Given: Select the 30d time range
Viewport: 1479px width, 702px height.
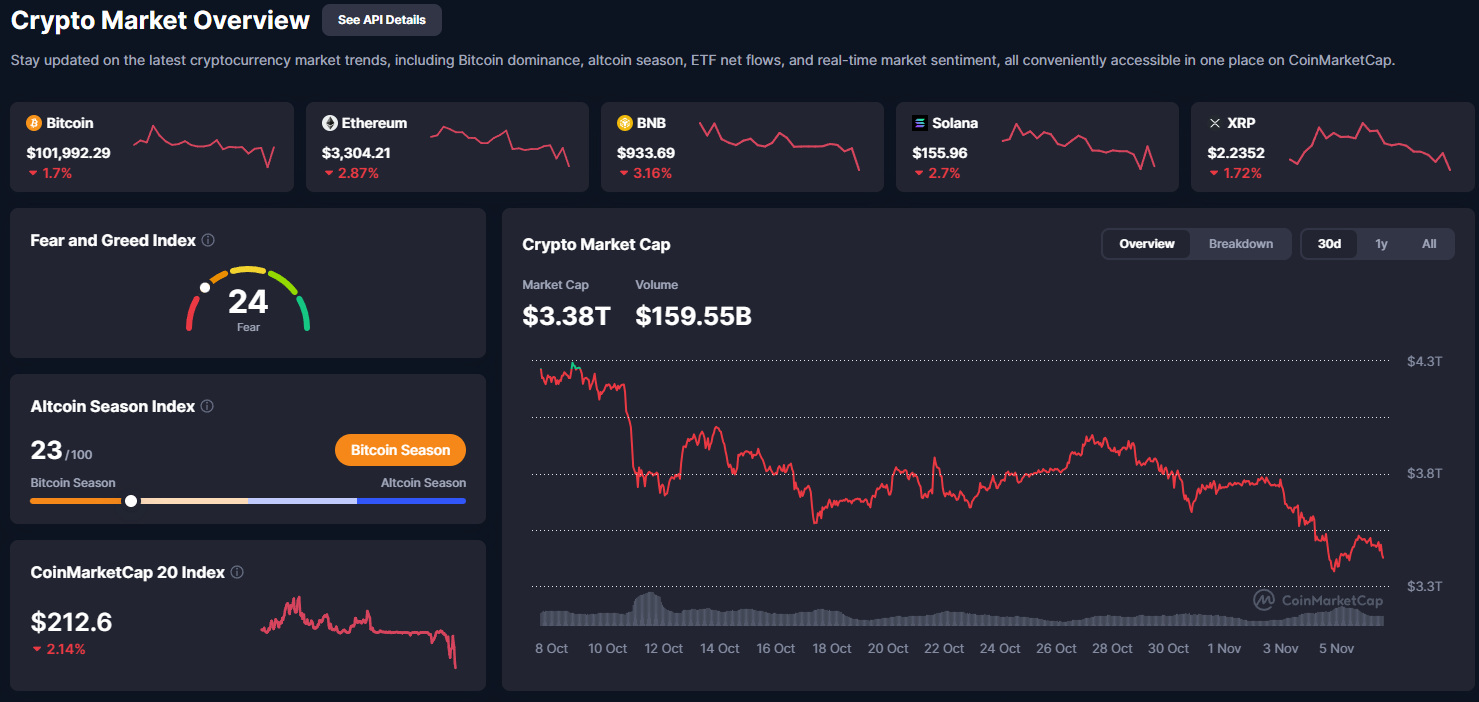Looking at the screenshot, I should 1329,244.
